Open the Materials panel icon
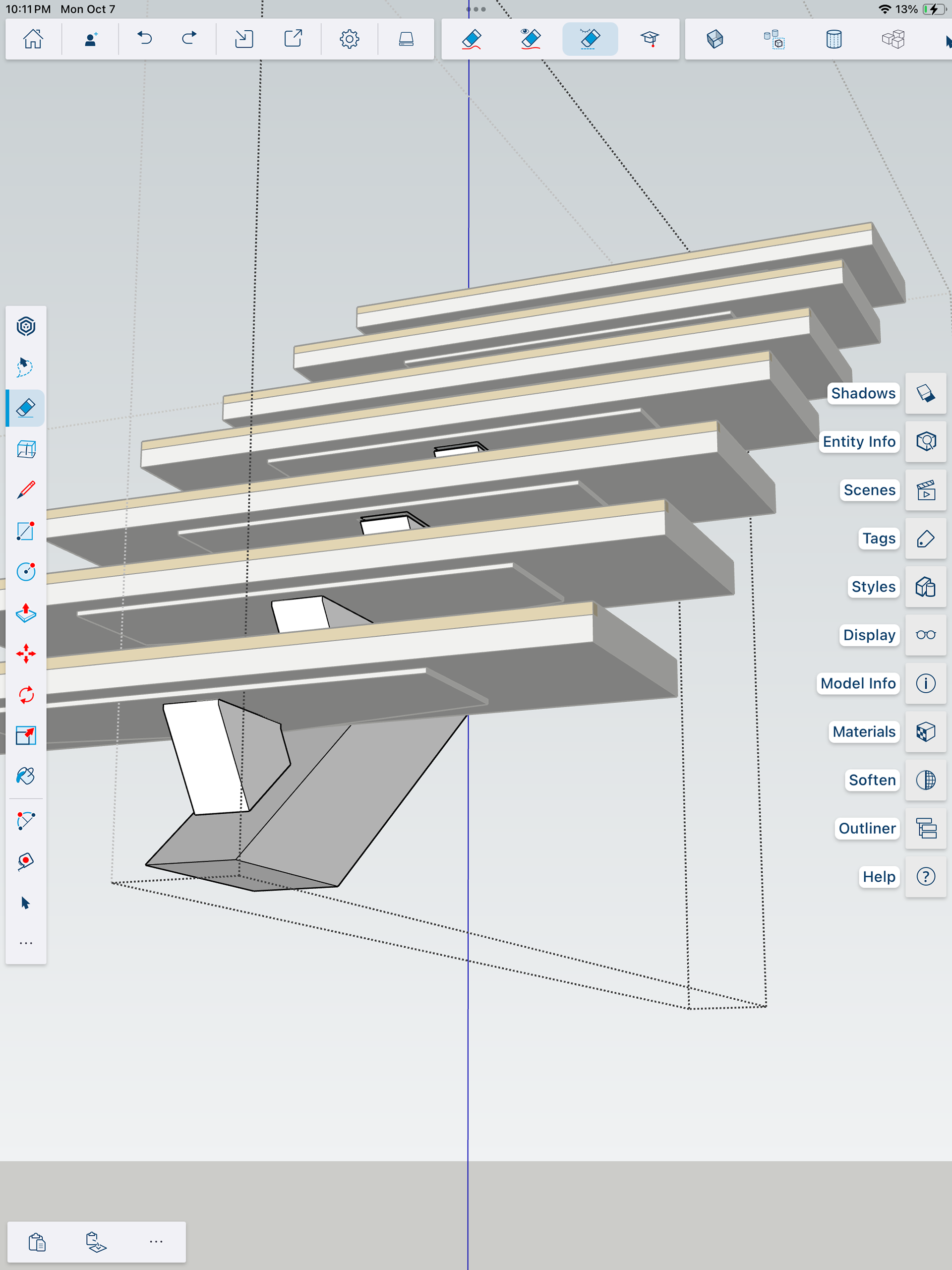Viewport: 952px width, 1270px height. click(926, 731)
